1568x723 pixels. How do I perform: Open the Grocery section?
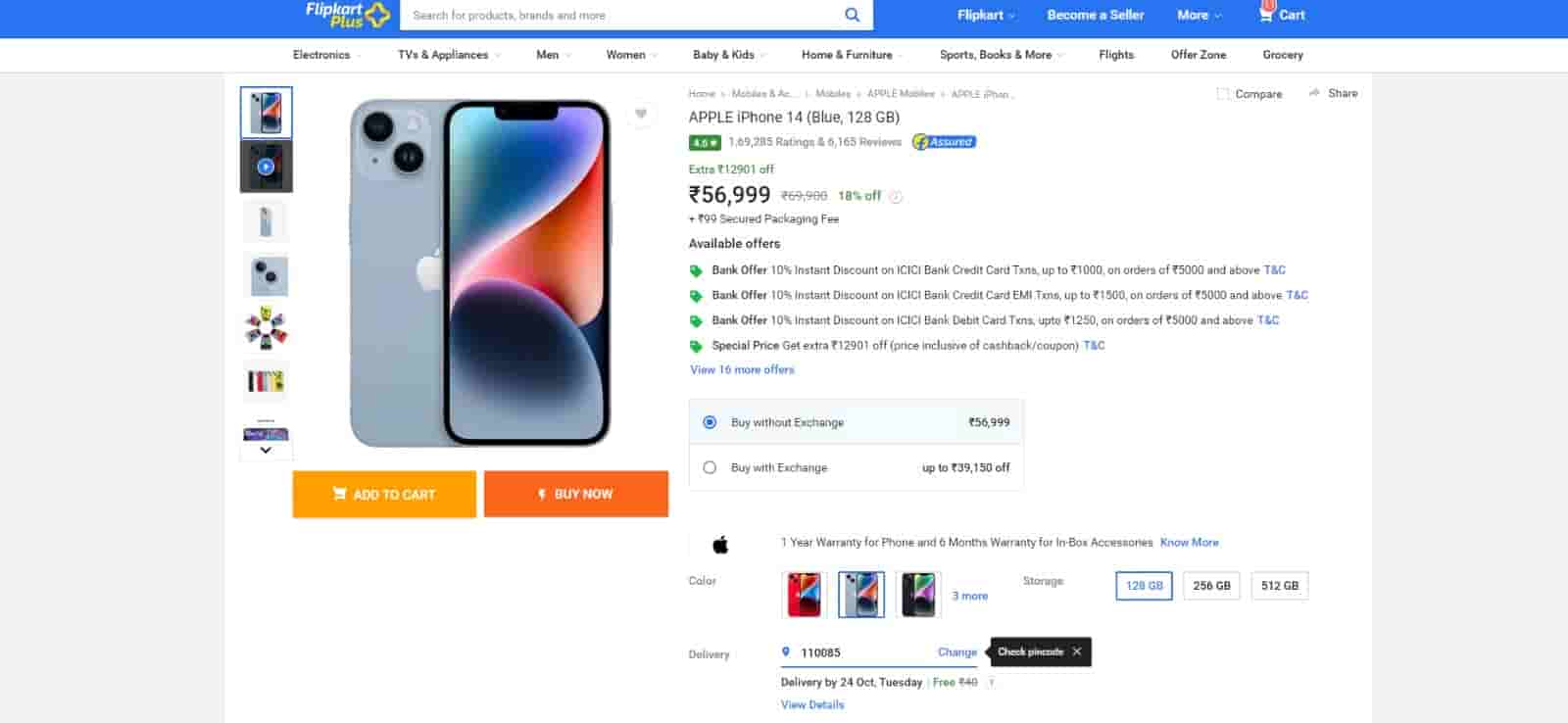click(1282, 55)
